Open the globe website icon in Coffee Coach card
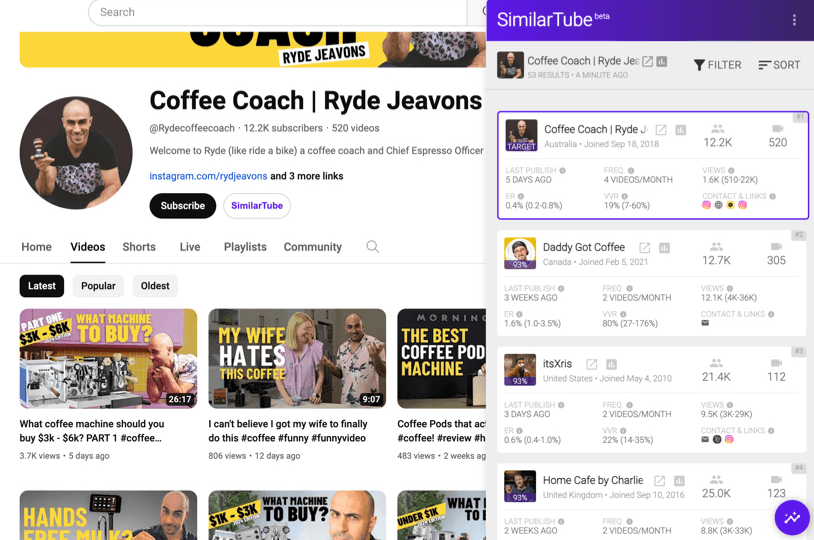The width and height of the screenshot is (814, 540). tap(718, 205)
